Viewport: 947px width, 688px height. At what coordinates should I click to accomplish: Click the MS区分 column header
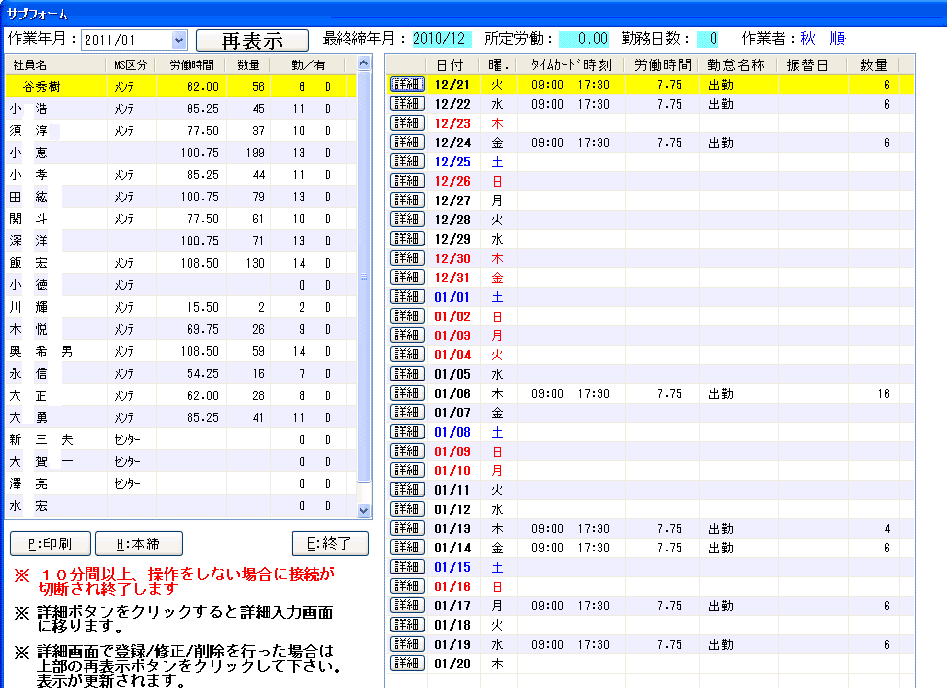pyautogui.click(x=130, y=65)
